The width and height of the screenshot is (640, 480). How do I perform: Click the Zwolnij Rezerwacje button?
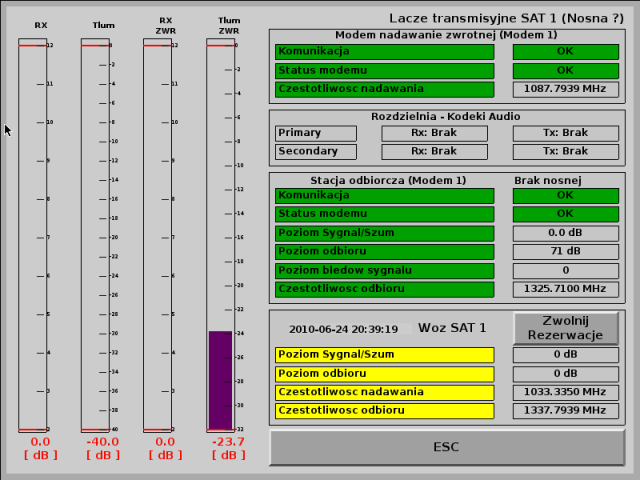[x=565, y=328]
